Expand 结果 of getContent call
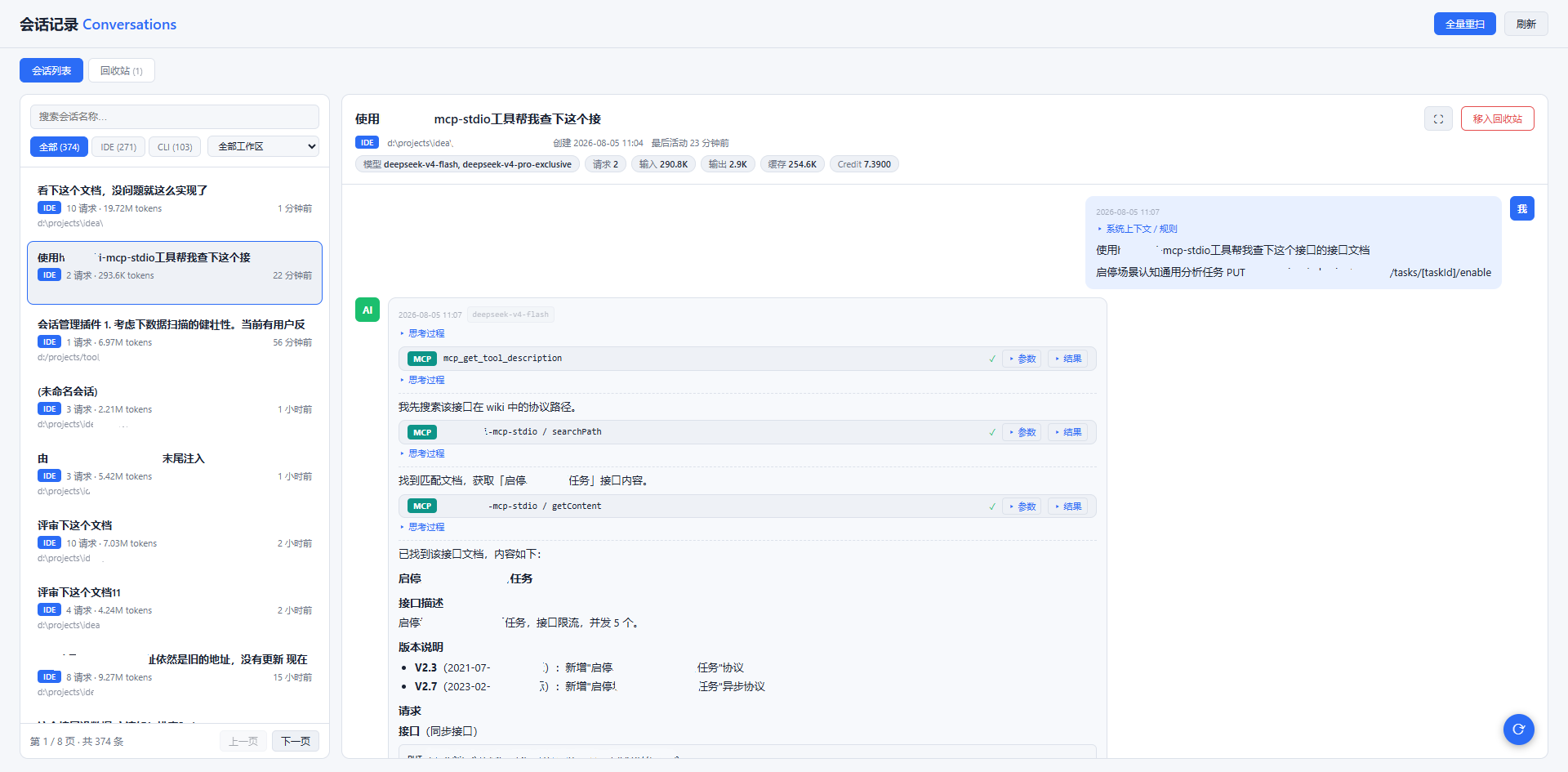1568x772 pixels. tap(1068, 506)
